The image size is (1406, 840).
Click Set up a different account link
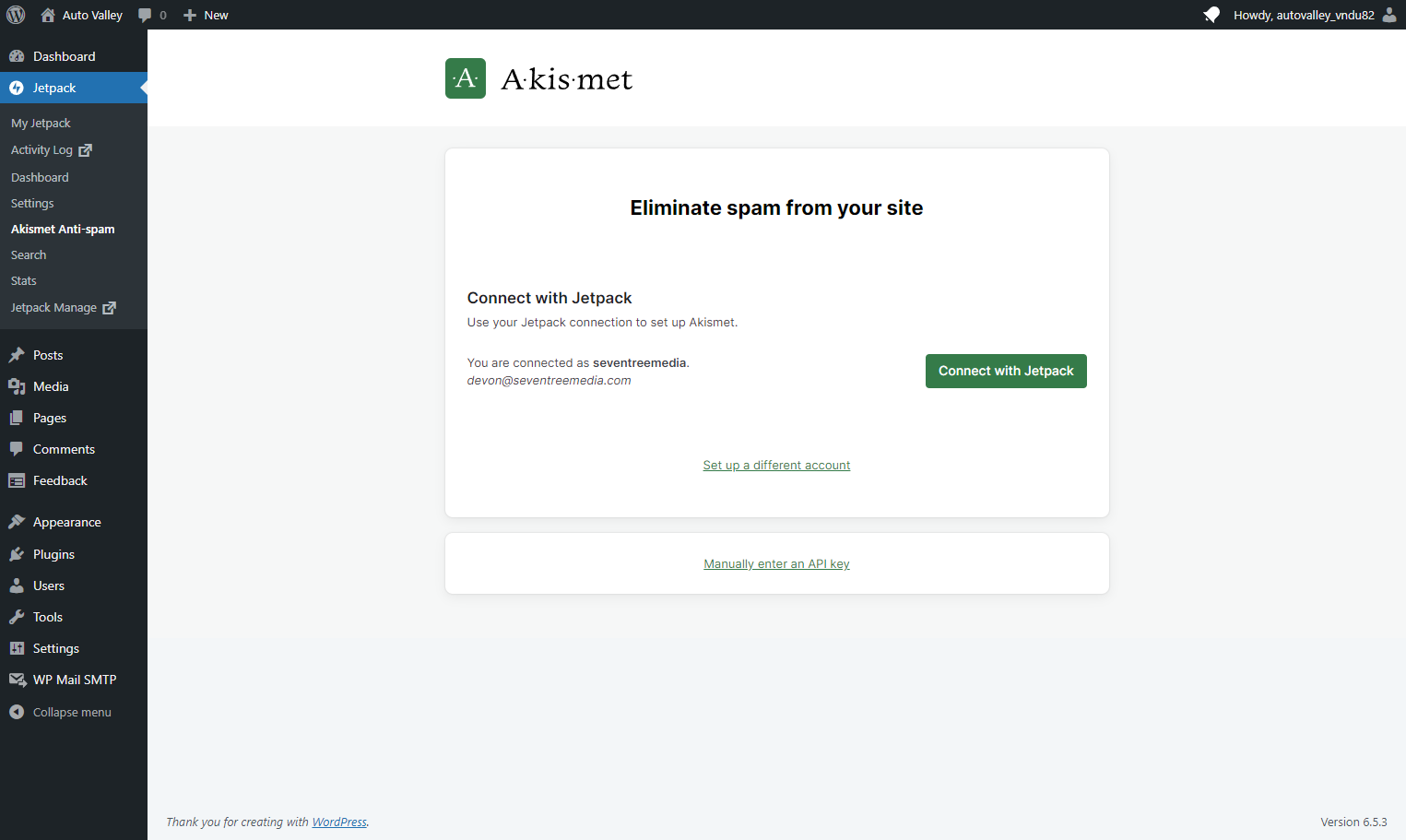click(x=776, y=465)
